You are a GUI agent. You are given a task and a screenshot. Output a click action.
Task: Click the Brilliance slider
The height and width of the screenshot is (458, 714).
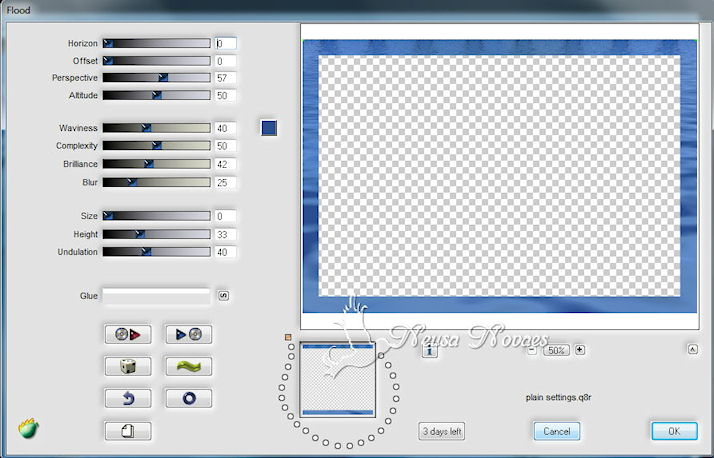[x=156, y=164]
